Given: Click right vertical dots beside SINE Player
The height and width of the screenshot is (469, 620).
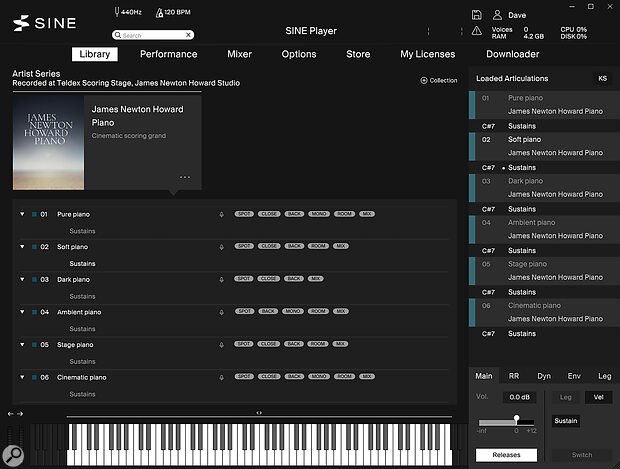Looking at the screenshot, I should [x=461, y=31].
